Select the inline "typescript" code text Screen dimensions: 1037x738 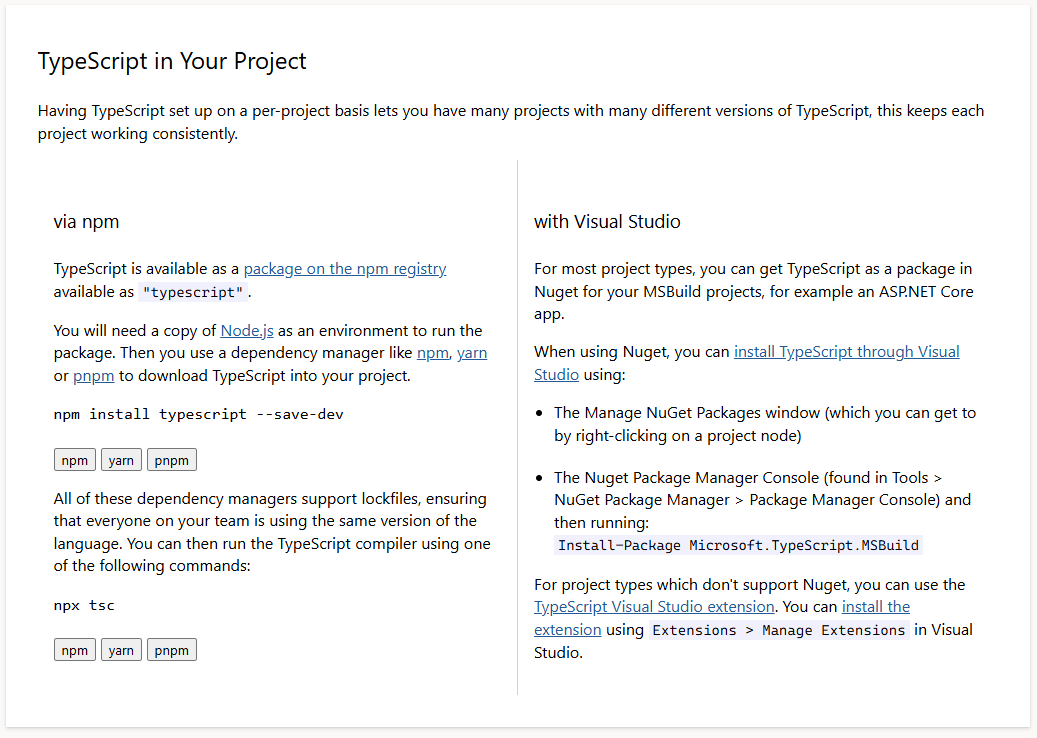[192, 291]
